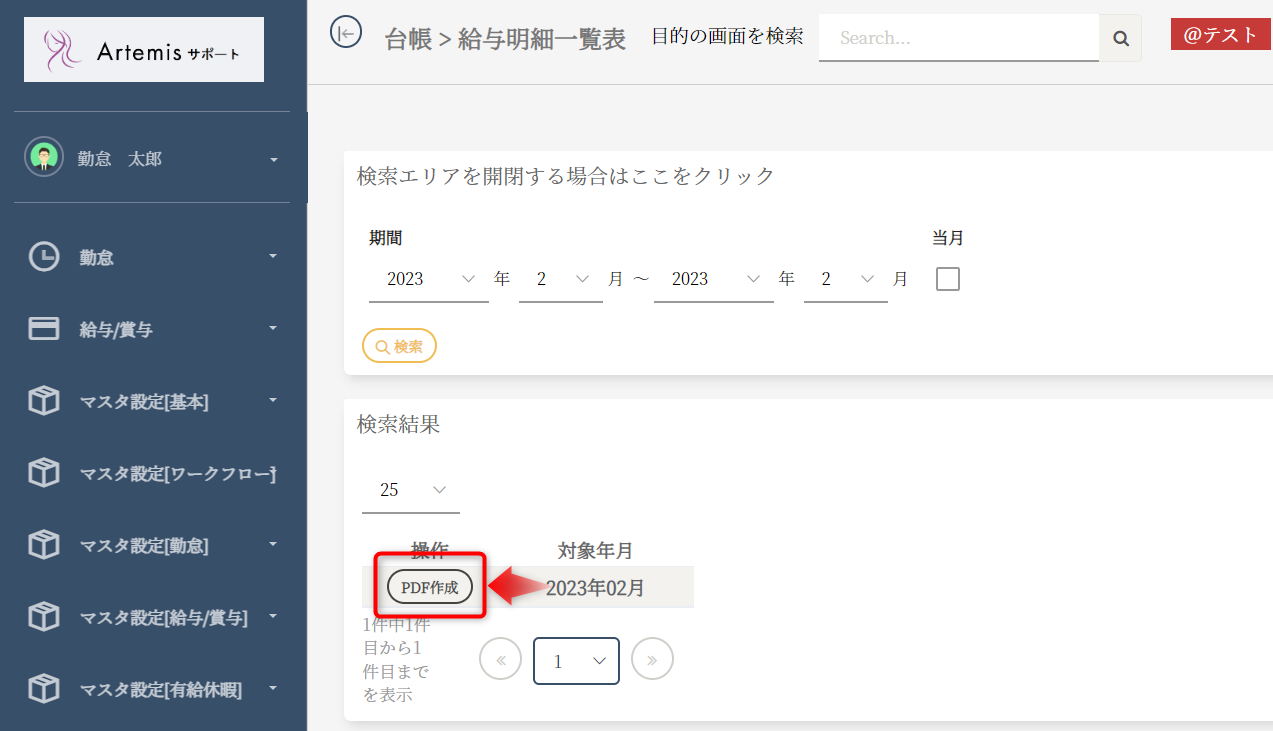1273x731 pixels.
Task: Click the sidebar collapse arrow icon
Action: 345,33
